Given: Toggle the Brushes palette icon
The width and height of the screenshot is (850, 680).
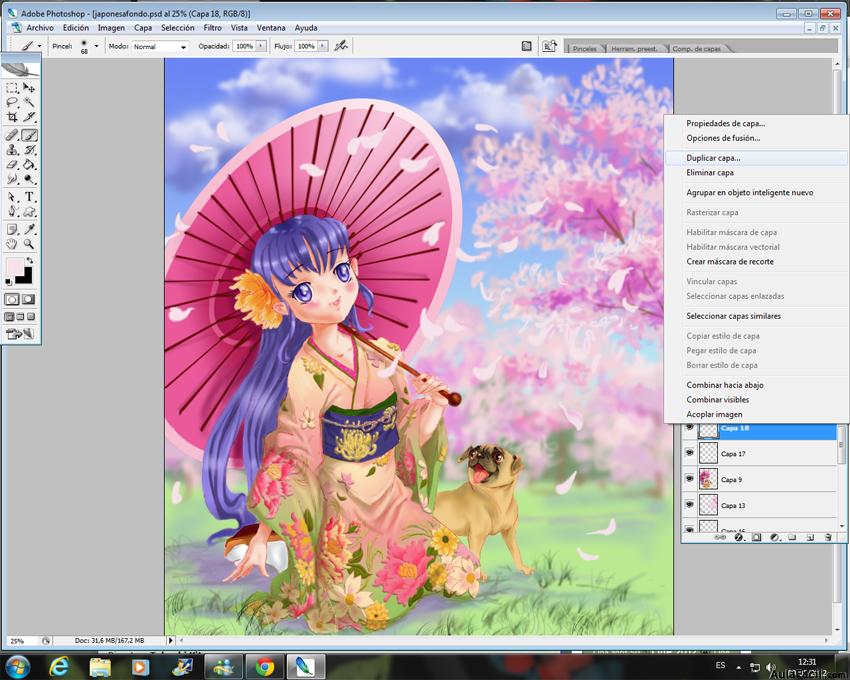Looking at the screenshot, I should 526,46.
